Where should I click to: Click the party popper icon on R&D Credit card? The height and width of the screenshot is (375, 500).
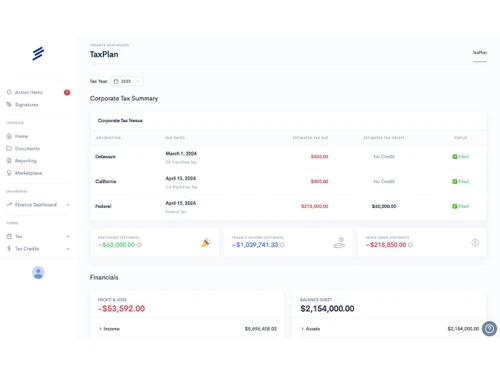(x=206, y=242)
